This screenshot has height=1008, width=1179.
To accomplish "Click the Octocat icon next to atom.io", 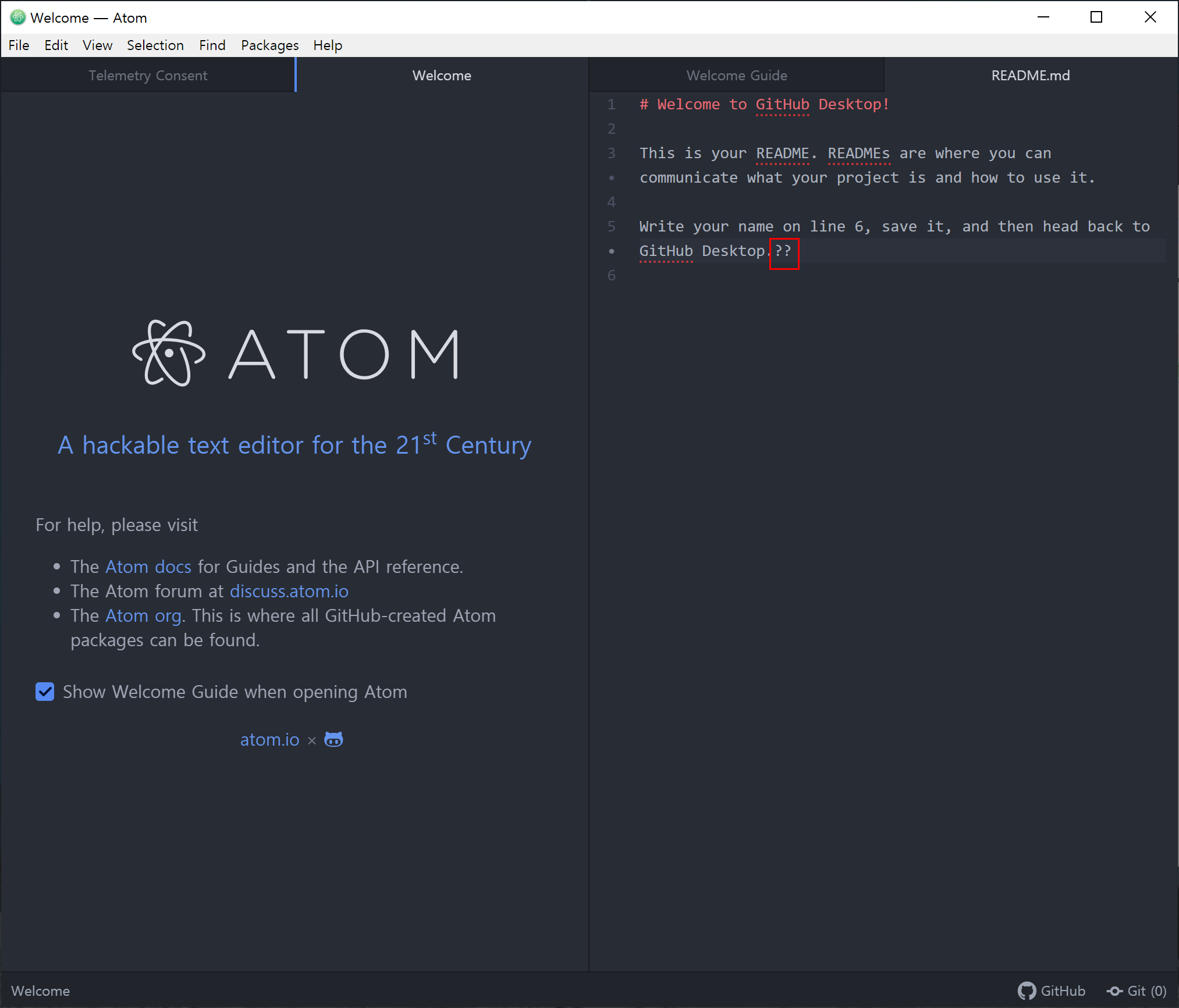I will click(x=333, y=739).
